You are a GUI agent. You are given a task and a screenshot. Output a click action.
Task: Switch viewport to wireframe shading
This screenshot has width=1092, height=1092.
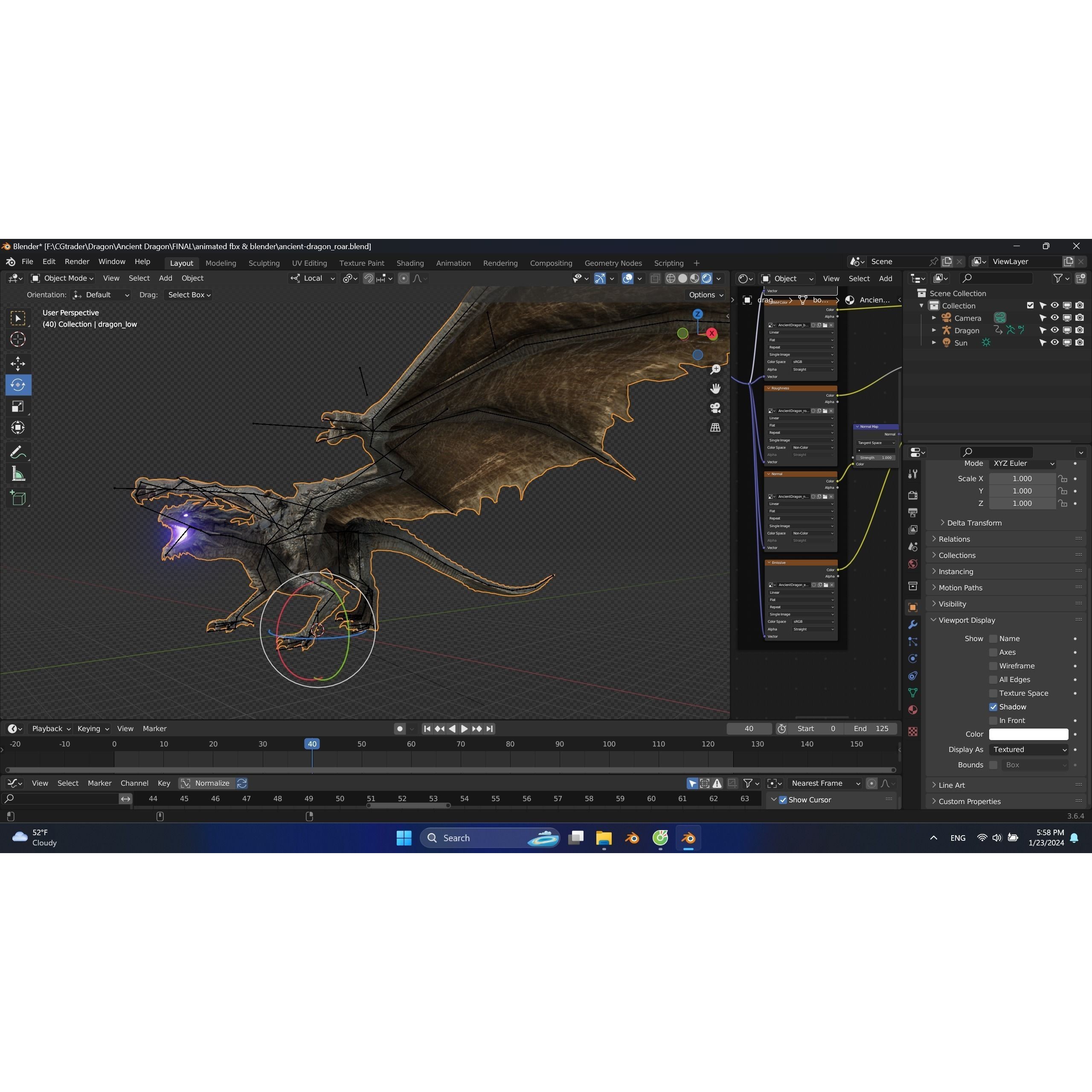pyautogui.click(x=671, y=278)
